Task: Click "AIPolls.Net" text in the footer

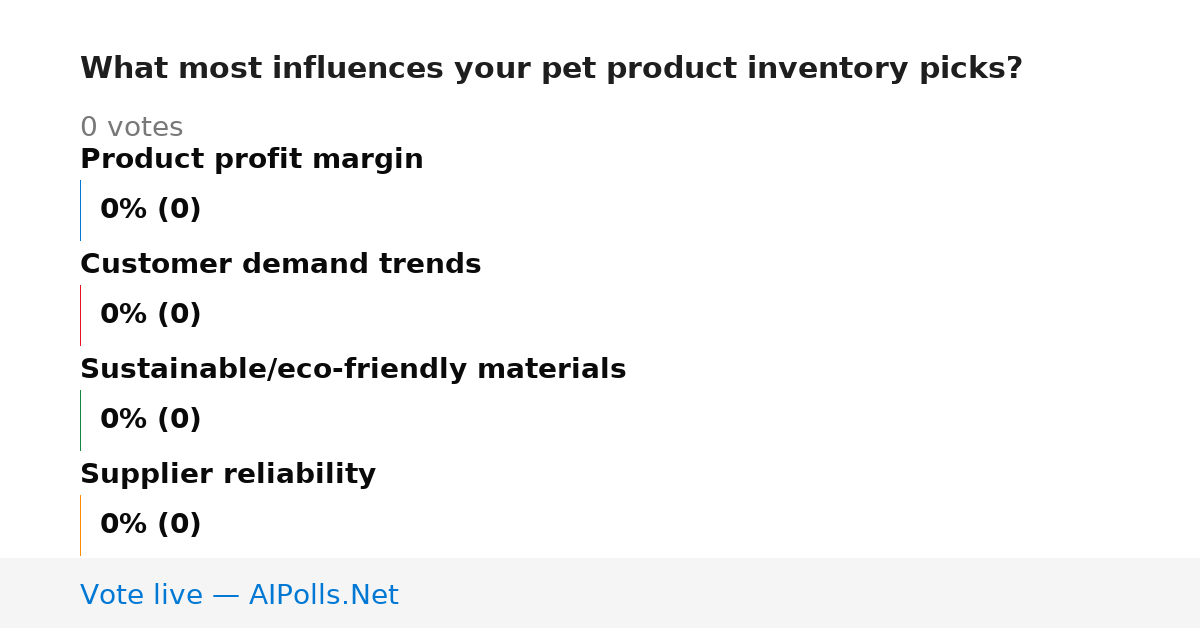Action: pos(324,595)
